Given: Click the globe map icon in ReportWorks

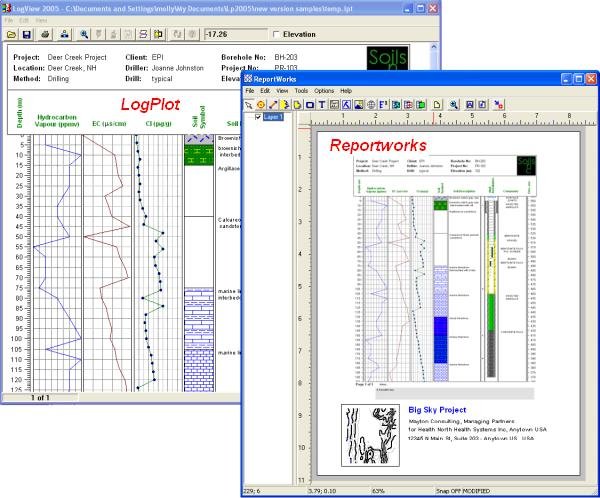Looking at the screenshot, I should [x=371, y=104].
